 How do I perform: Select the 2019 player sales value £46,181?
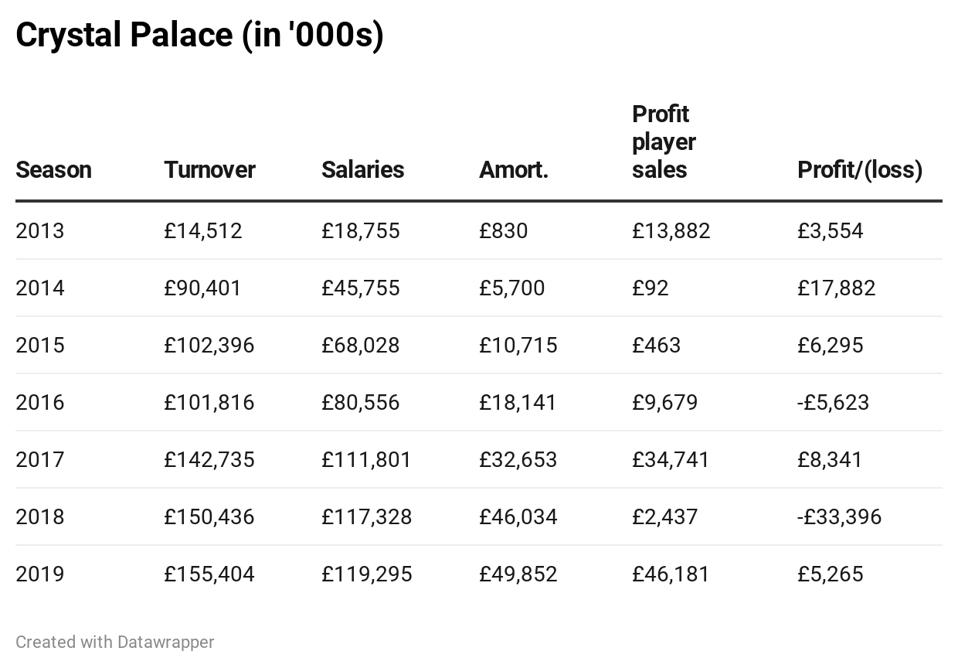[x=670, y=574]
